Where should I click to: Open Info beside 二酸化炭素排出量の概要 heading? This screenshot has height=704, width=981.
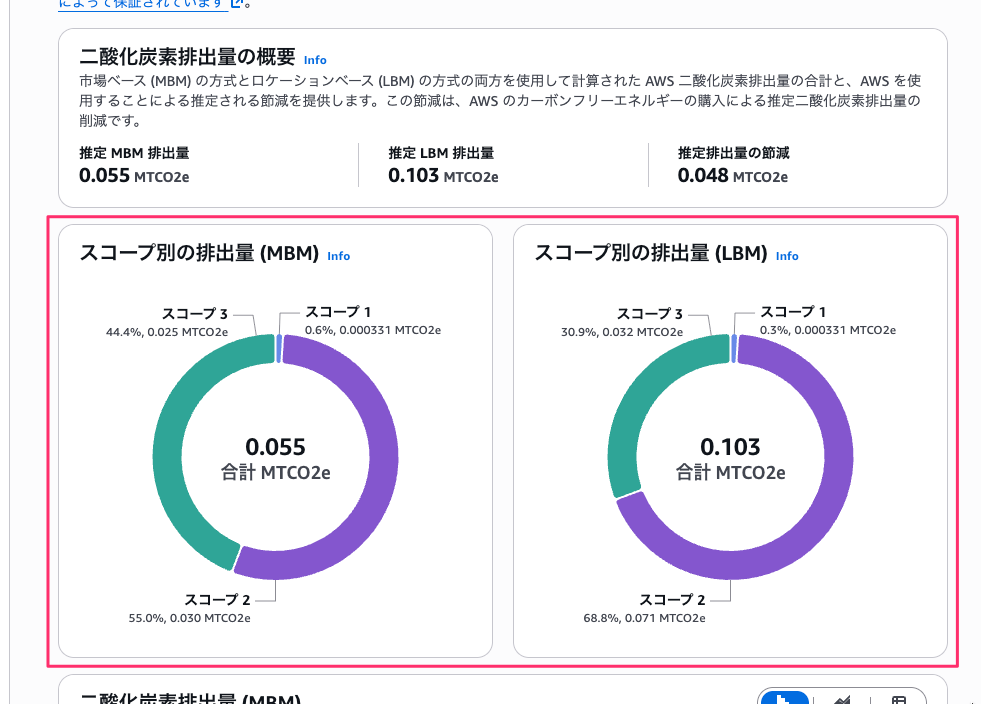point(315,60)
